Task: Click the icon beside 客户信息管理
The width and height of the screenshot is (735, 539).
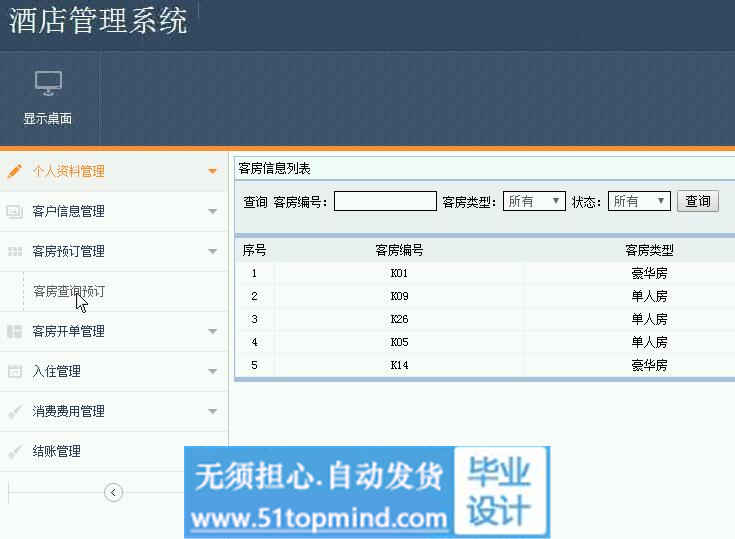Action: (15, 211)
